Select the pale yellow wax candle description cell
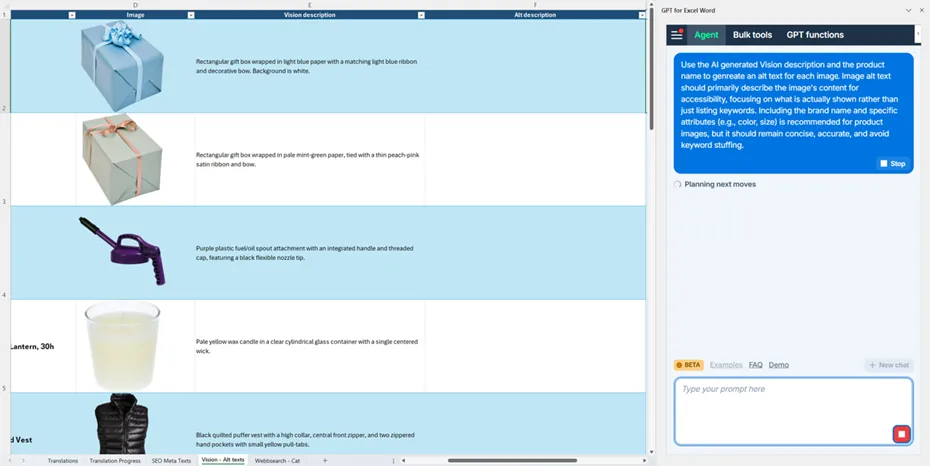Image resolution: width=930 pixels, height=466 pixels. 310,346
